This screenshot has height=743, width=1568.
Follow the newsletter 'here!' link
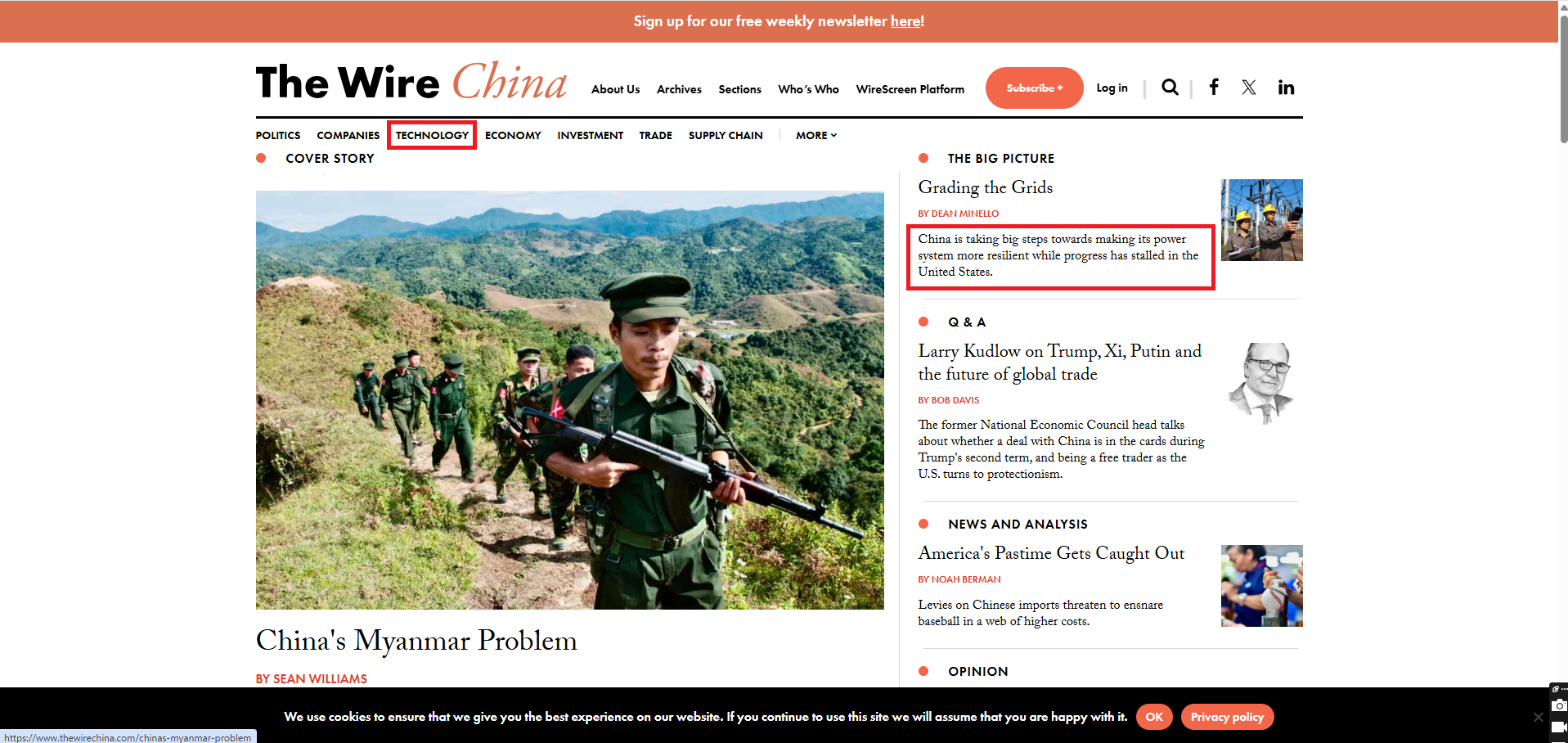click(907, 21)
